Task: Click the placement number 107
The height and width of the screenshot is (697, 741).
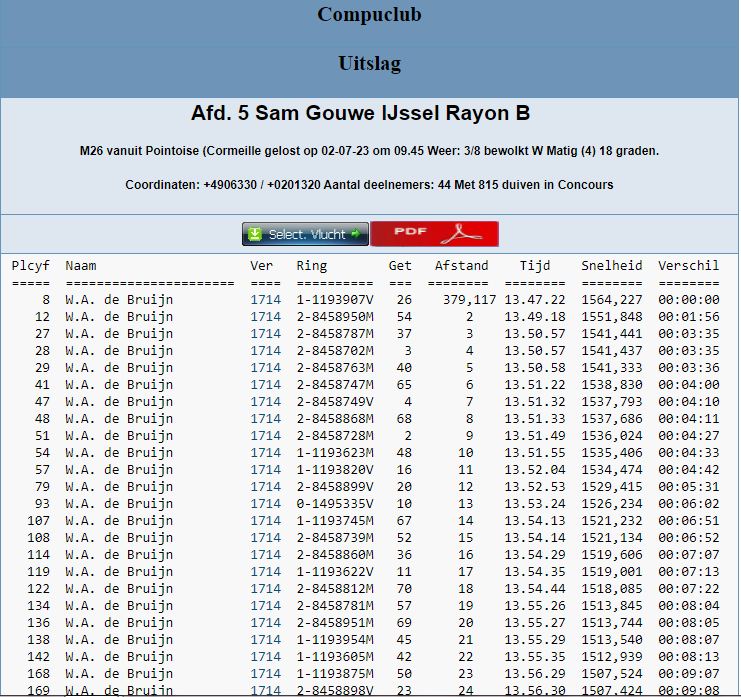Action: coord(38,521)
